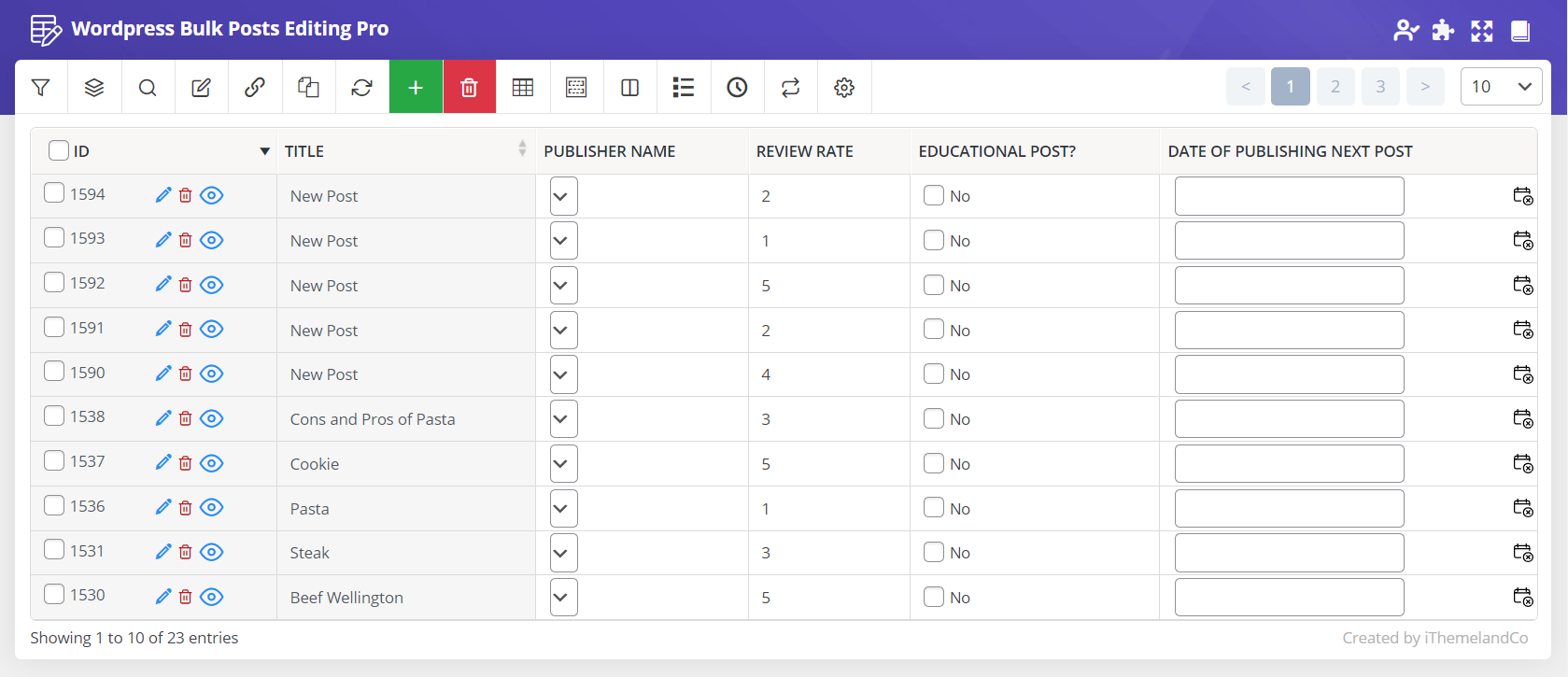Image resolution: width=1568 pixels, height=677 pixels.
Task: Select row checkbox for post 1530
Action: coord(54,594)
